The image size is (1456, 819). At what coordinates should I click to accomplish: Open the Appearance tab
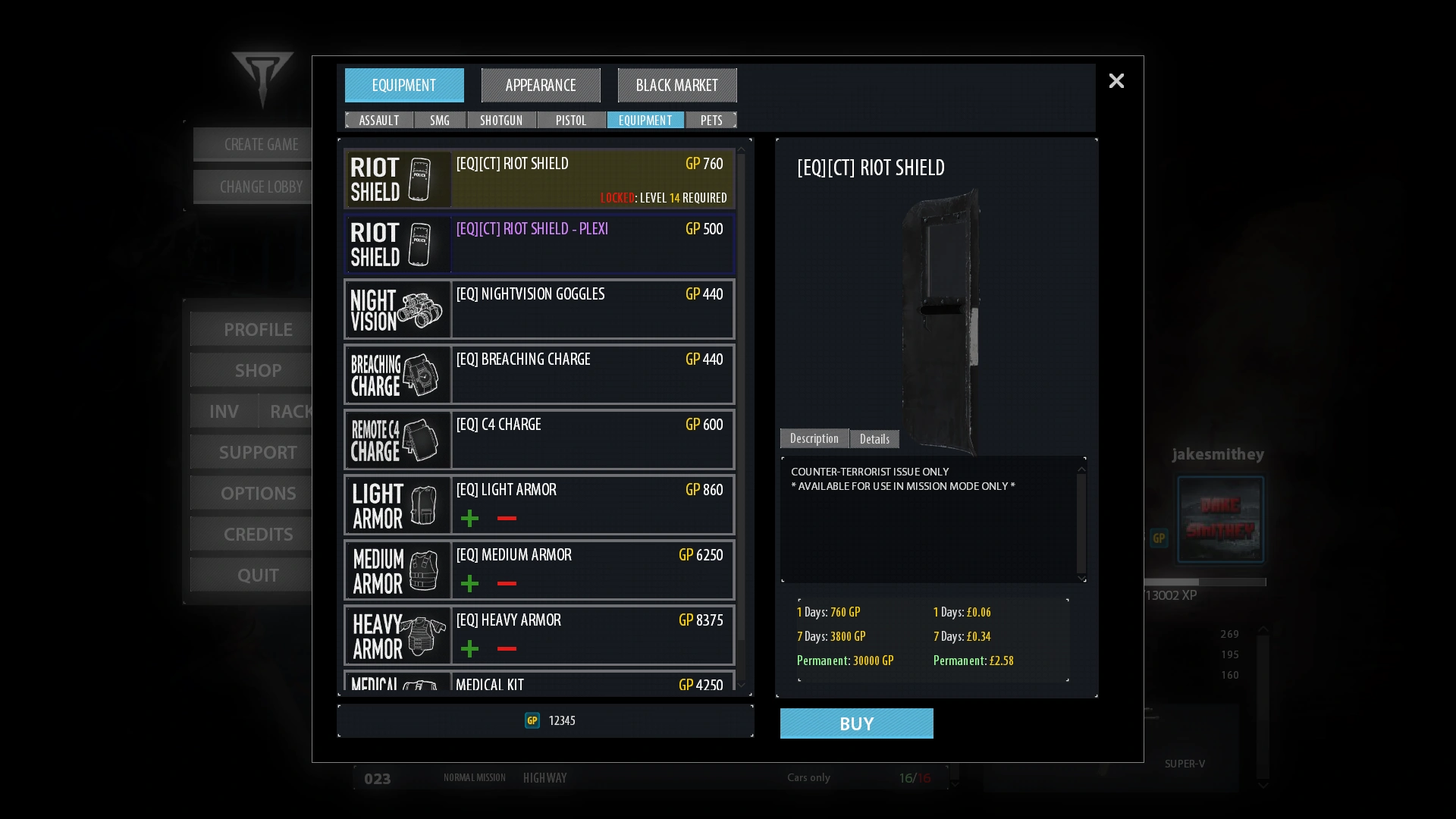[541, 85]
